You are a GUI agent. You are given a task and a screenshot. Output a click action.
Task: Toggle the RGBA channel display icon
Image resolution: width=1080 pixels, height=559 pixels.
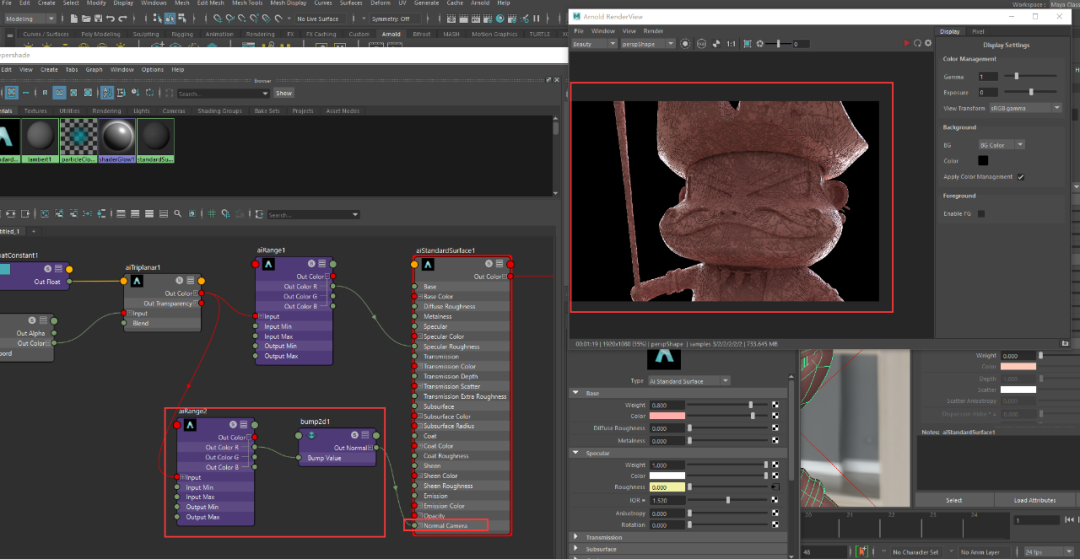pos(701,43)
